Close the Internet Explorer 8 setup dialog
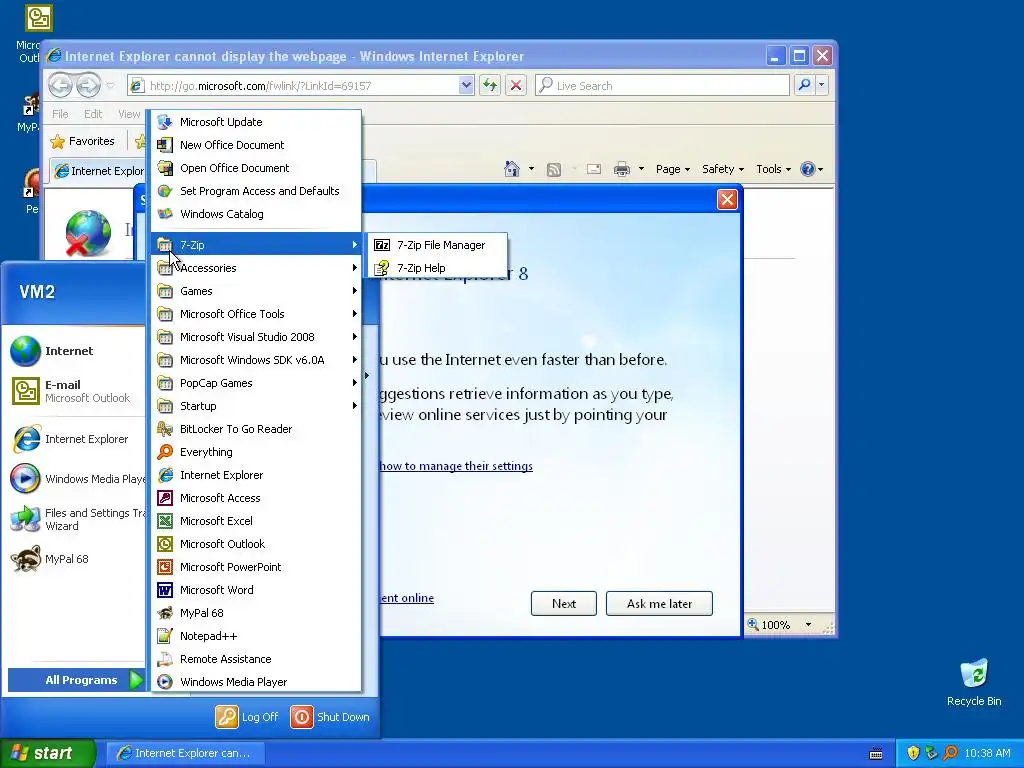Image resolution: width=1024 pixels, height=768 pixels. pos(727,199)
